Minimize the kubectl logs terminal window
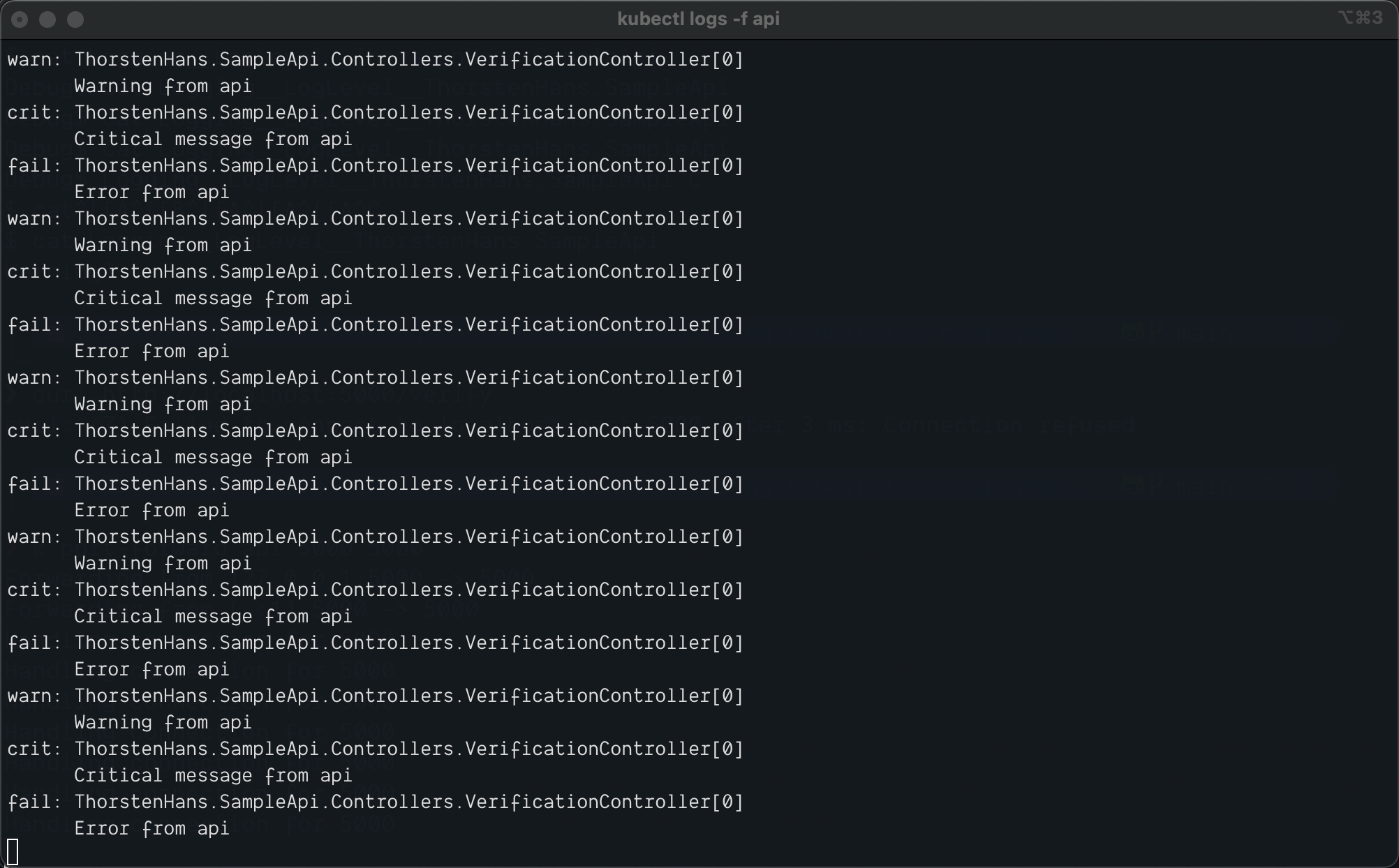 coord(47,20)
